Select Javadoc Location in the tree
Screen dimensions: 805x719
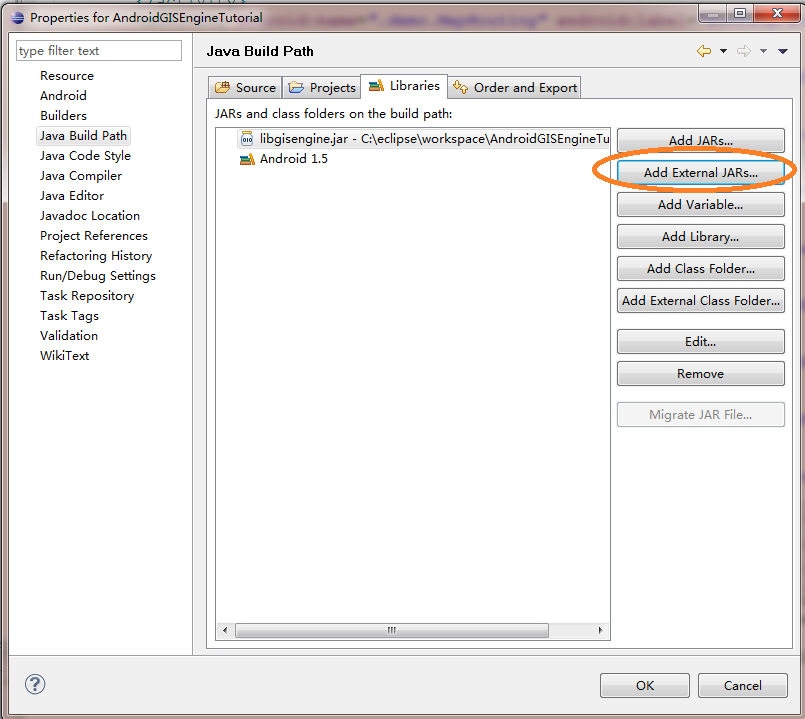pyautogui.click(x=90, y=216)
